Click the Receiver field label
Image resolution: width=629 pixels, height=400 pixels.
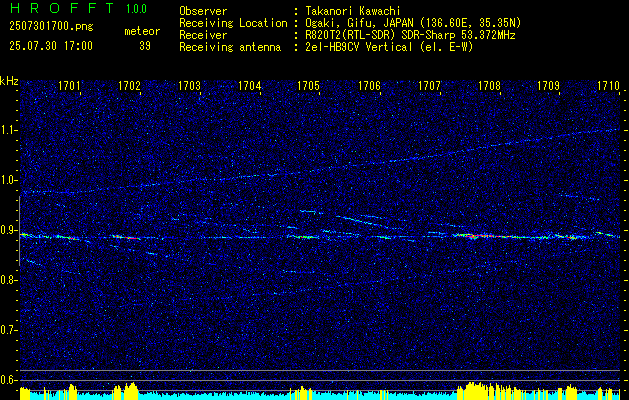[203, 35]
